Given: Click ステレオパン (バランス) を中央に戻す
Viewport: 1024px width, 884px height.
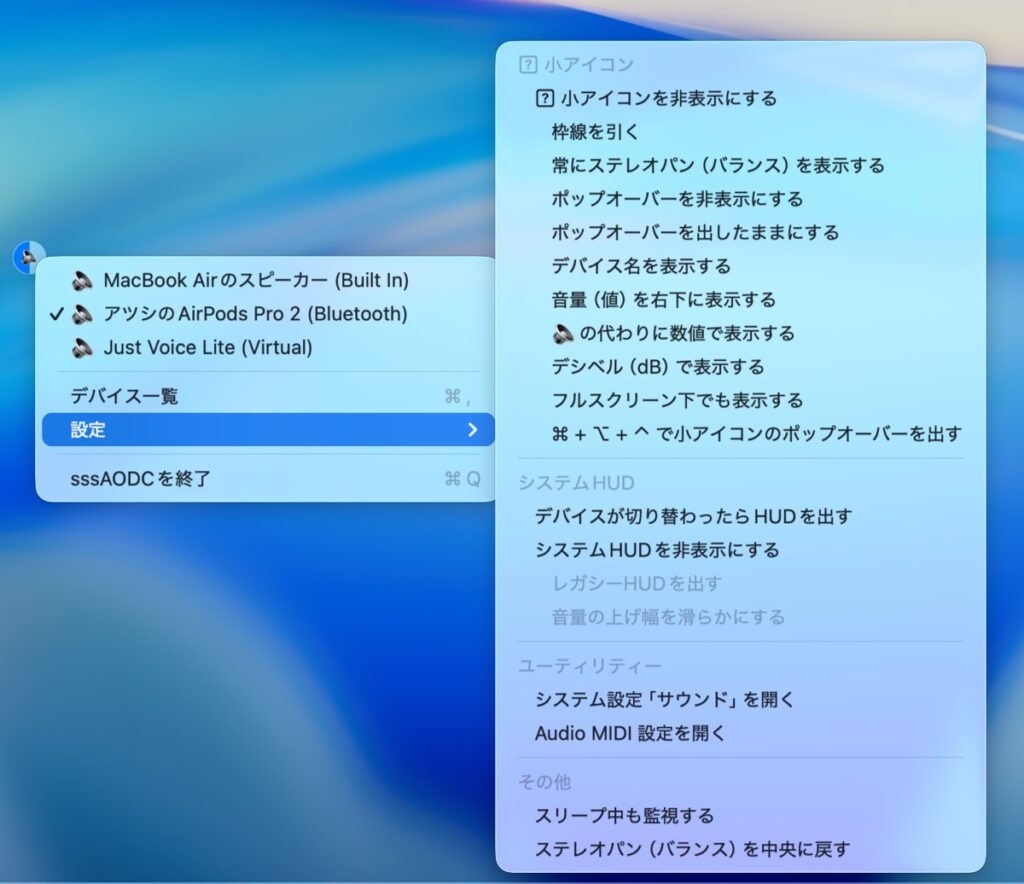Looking at the screenshot, I should tap(692, 850).
